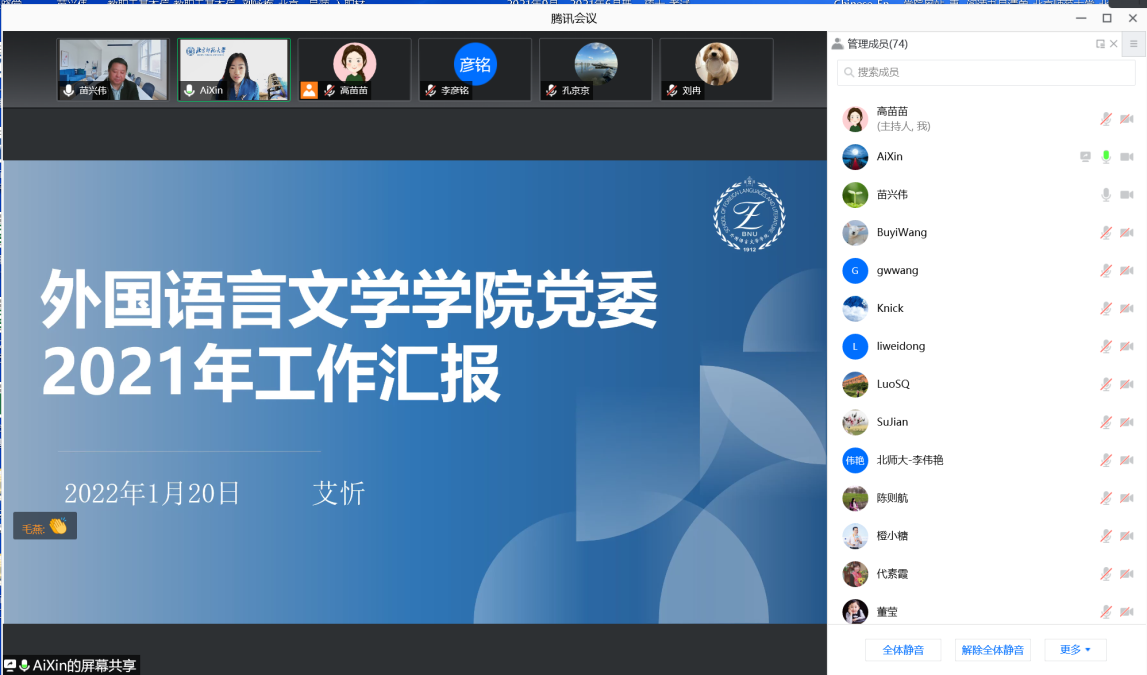Open the 更多 dropdown menu

[1074, 649]
